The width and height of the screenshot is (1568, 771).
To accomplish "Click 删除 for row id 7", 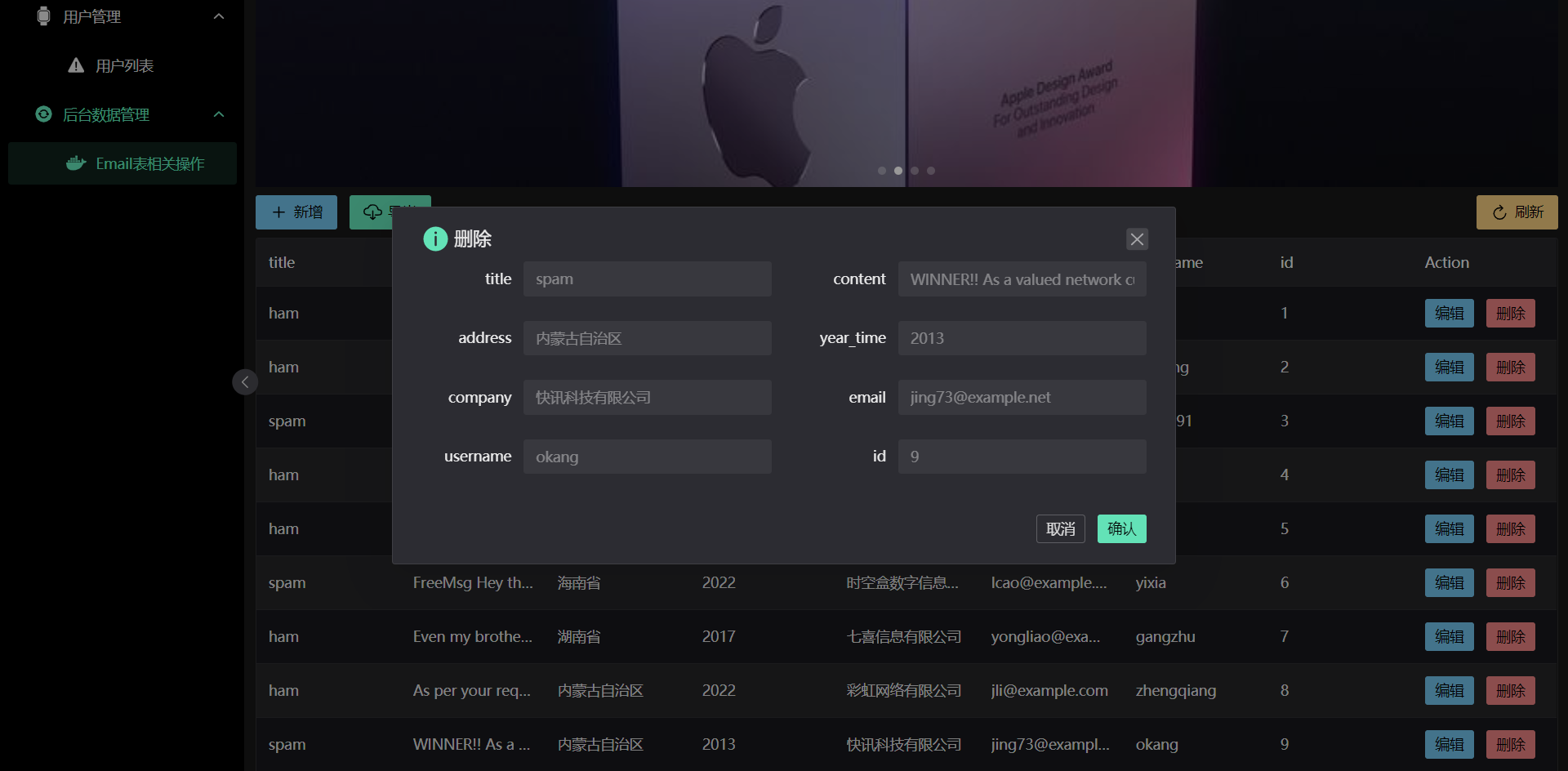I will click(1511, 637).
